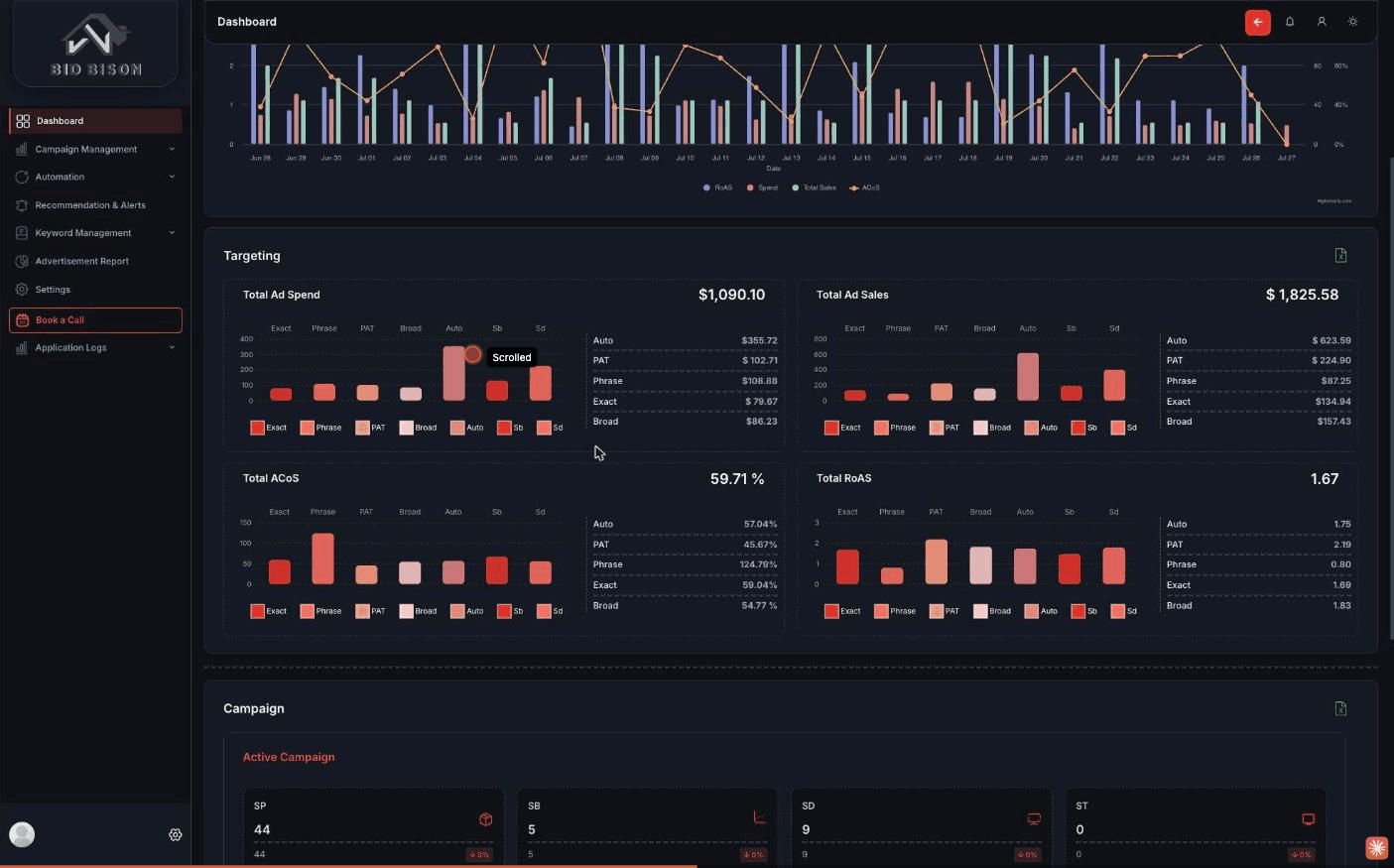Click the SD card monitor icon
1394x868 pixels.
(x=1034, y=819)
